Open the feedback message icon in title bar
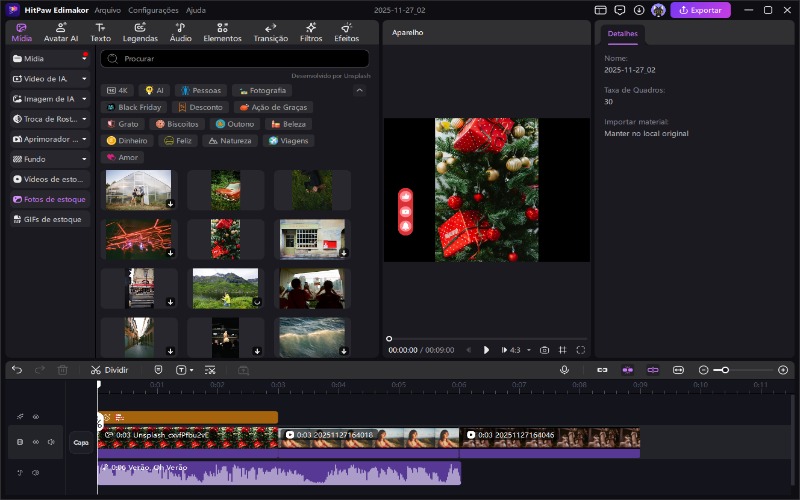The width and height of the screenshot is (800, 500). 620,10
